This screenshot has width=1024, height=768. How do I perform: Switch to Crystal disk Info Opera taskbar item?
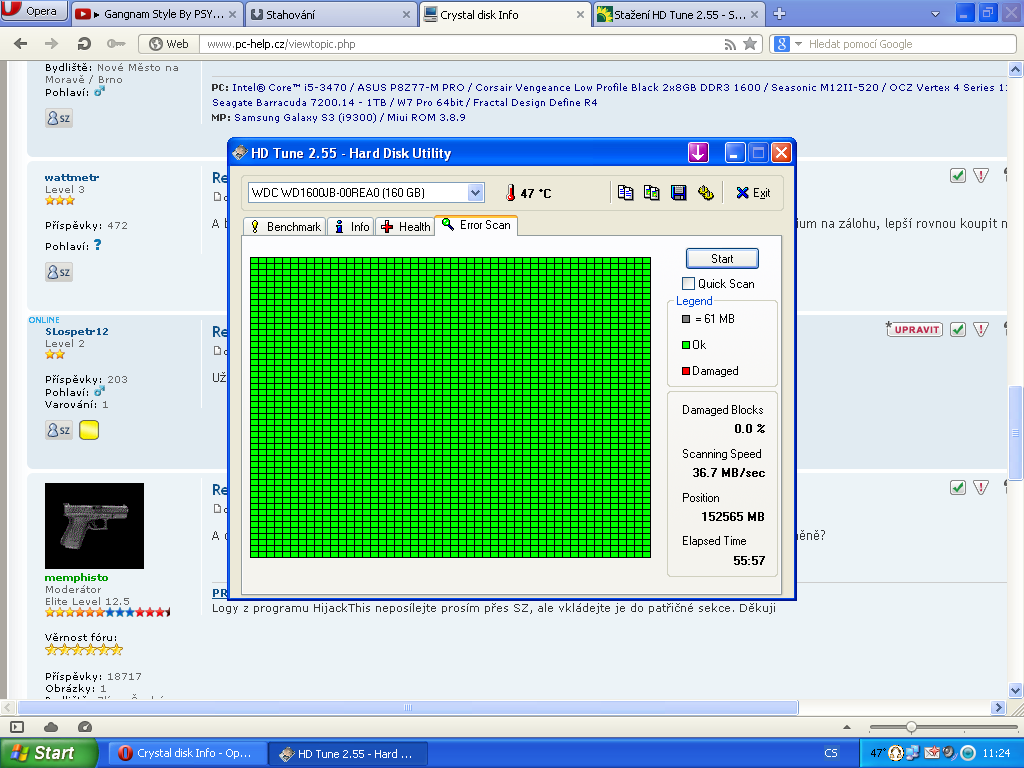pos(187,753)
